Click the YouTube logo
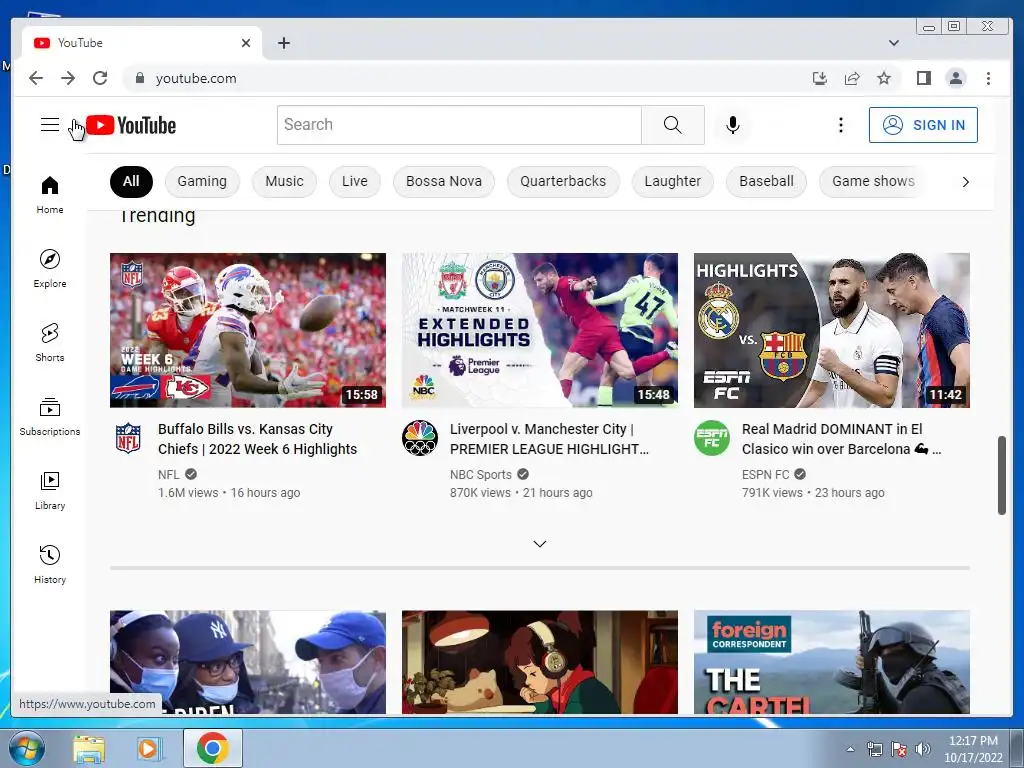This screenshot has height=768, width=1024. click(x=131, y=125)
